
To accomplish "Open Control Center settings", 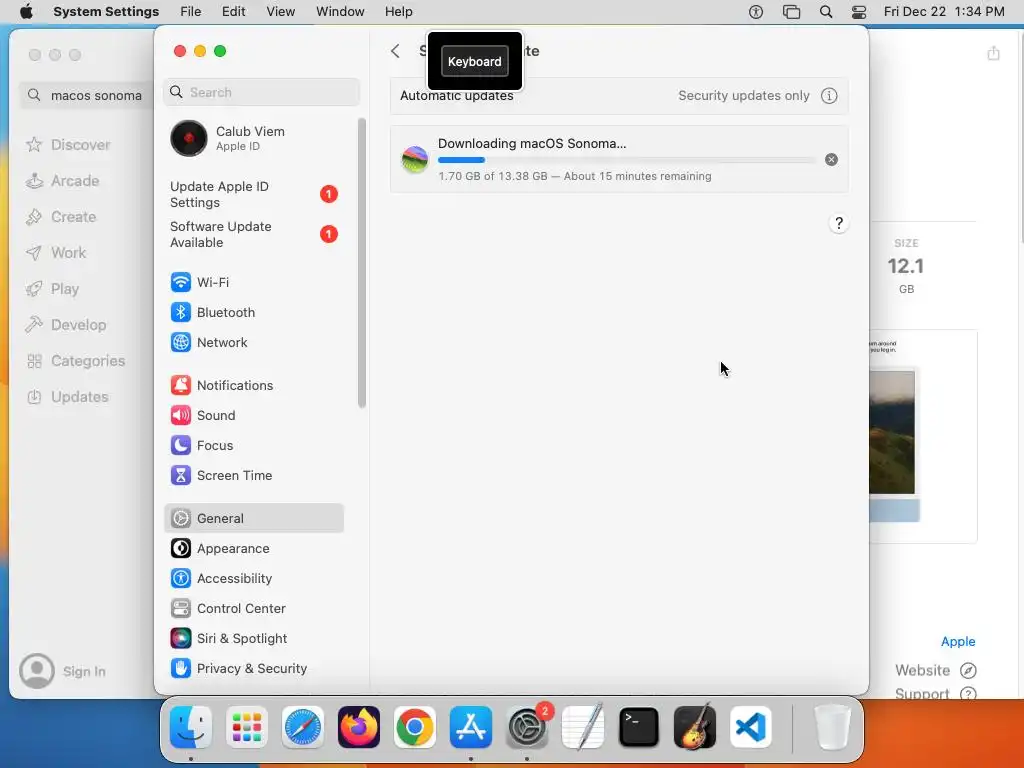I will (253, 609).
